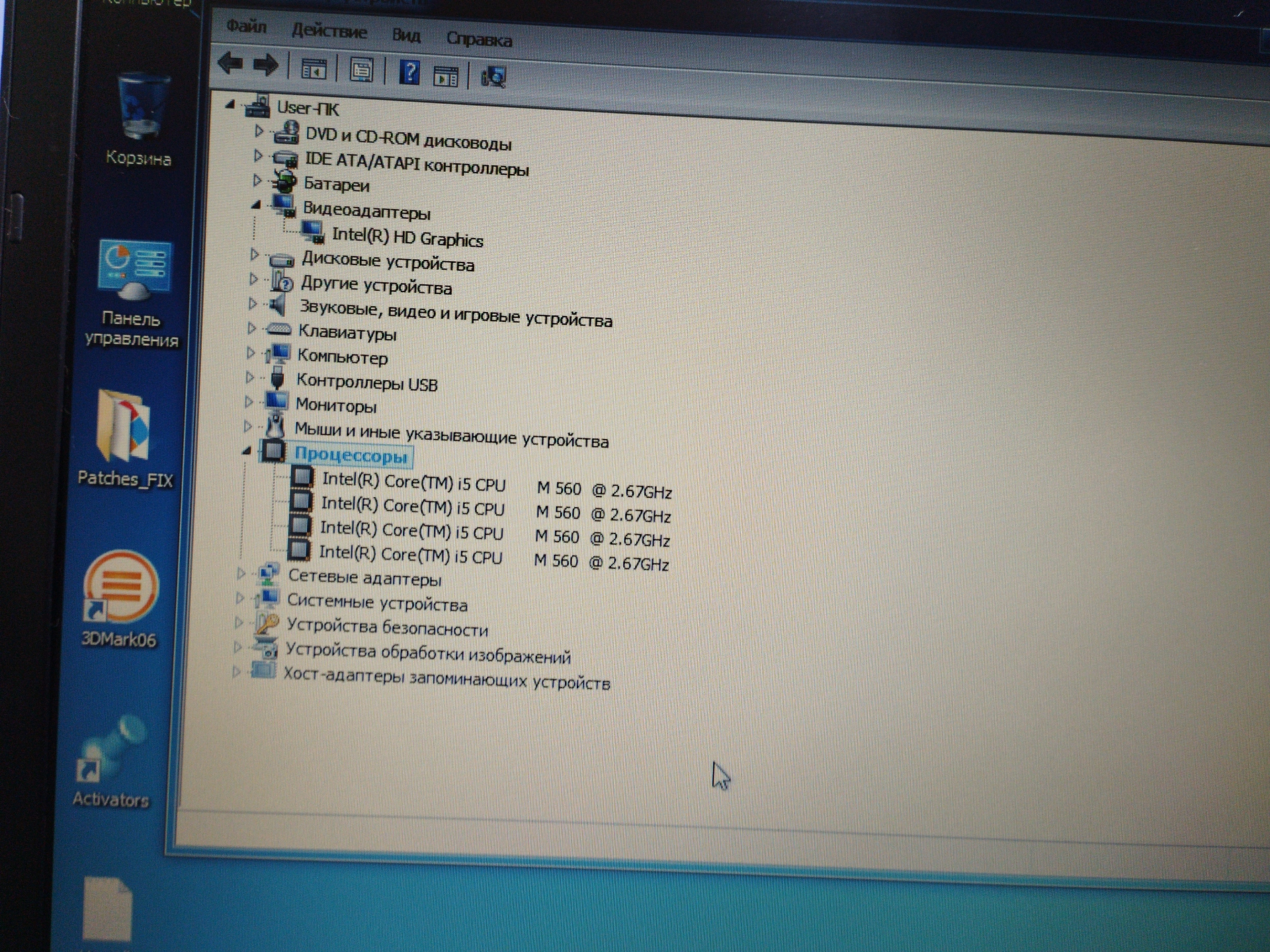Open the Activators desktop shortcut
This screenshot has width=1270, height=952.
click(110, 762)
